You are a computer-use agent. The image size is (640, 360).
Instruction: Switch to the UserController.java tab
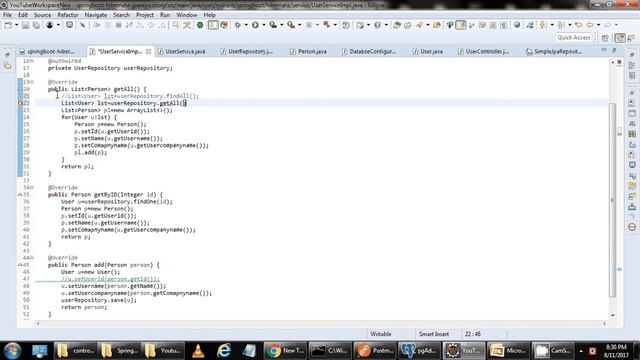coord(484,51)
